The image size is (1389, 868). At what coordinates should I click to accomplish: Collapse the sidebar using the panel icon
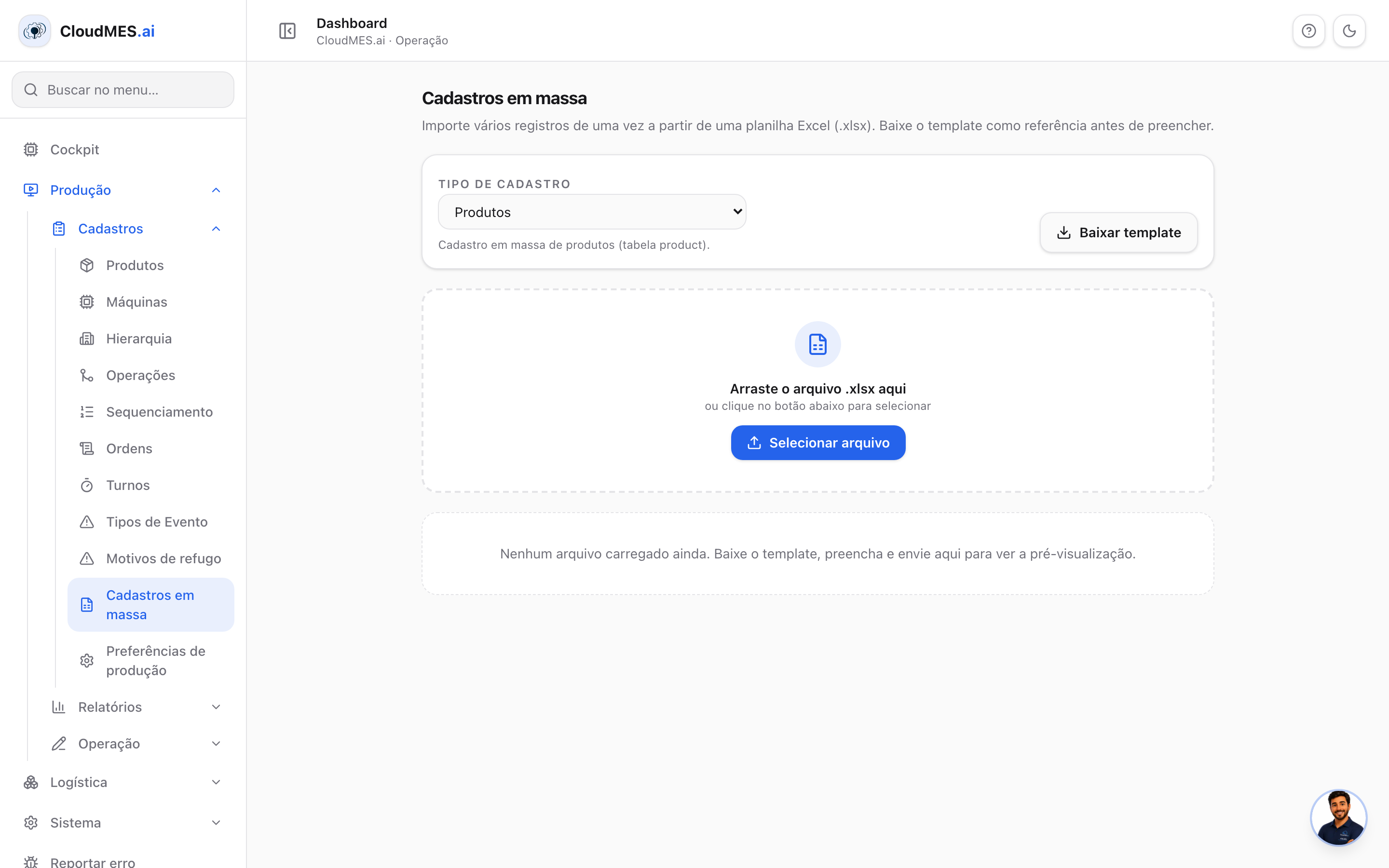pos(287,31)
